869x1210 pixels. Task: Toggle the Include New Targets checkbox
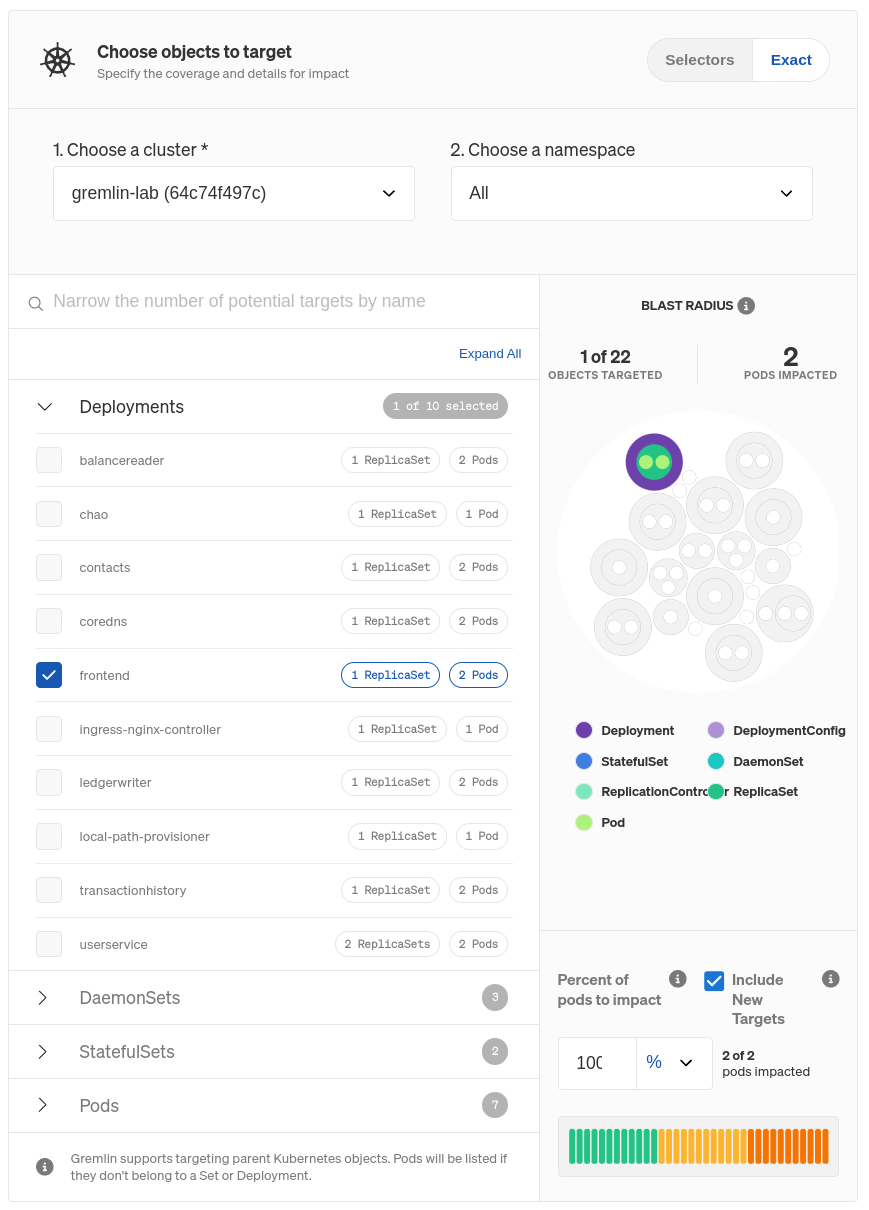coord(714,981)
